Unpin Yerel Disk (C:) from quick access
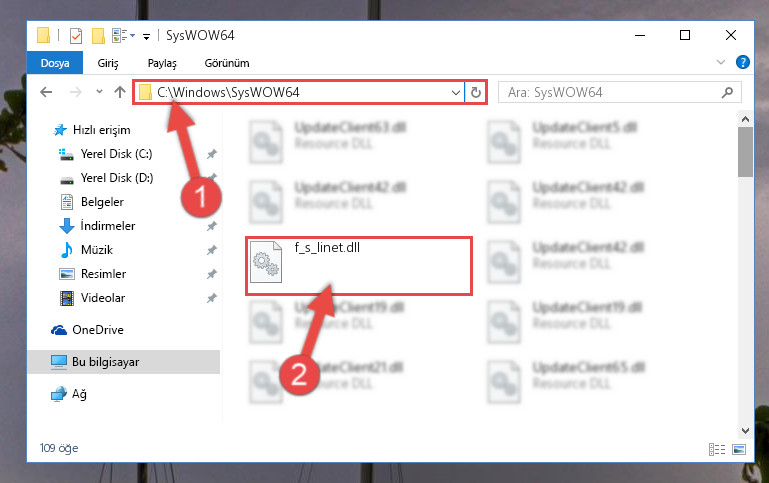Viewport: 769px width, 483px height. 211,154
